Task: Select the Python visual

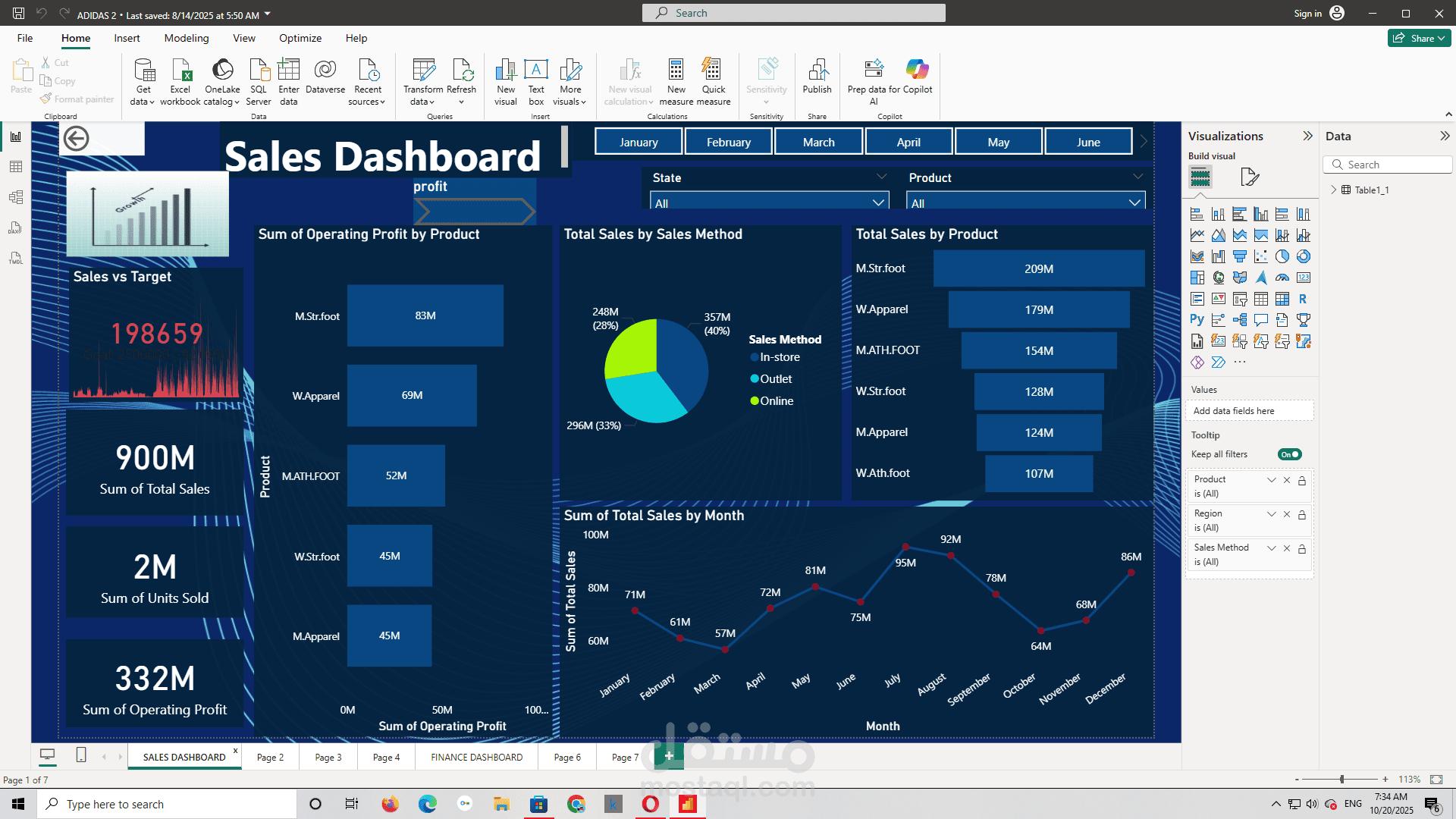Action: [x=1197, y=321]
